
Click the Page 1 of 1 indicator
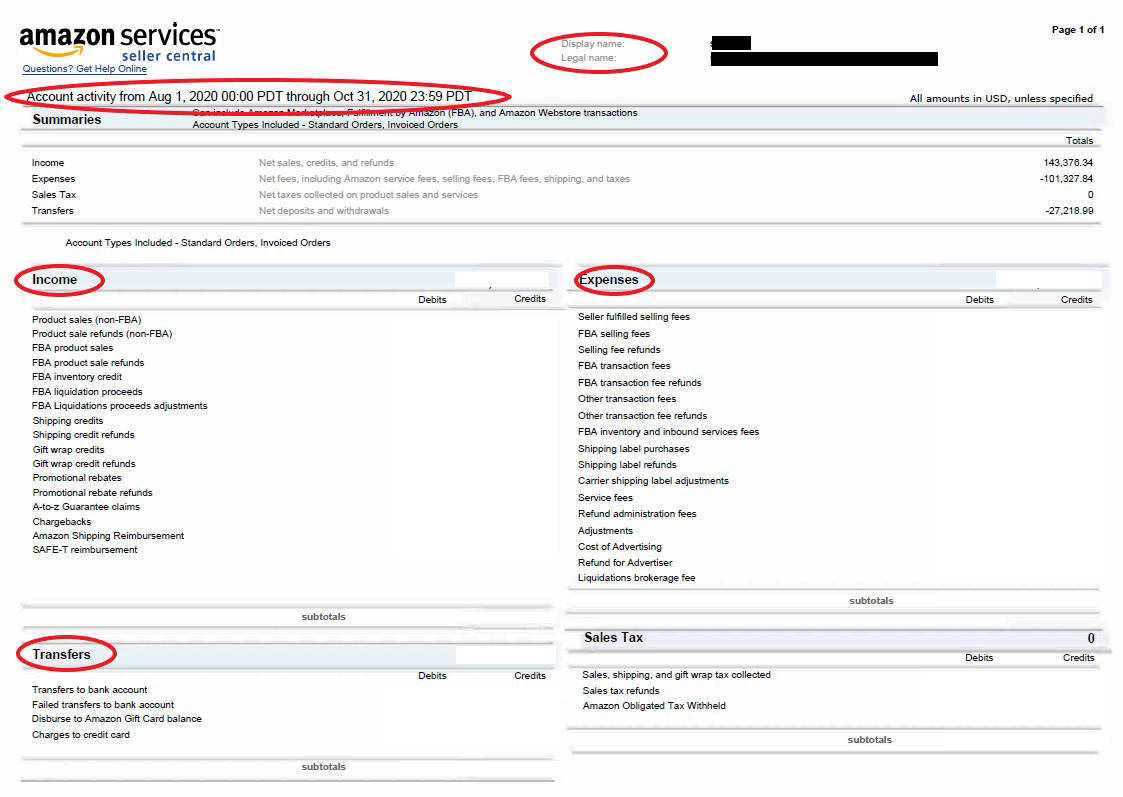1078,29
